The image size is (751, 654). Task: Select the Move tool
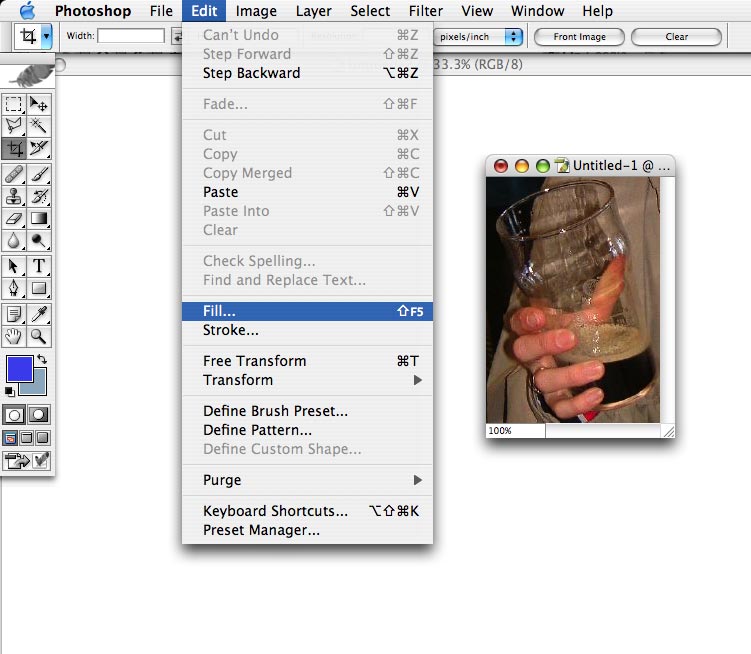pos(39,104)
